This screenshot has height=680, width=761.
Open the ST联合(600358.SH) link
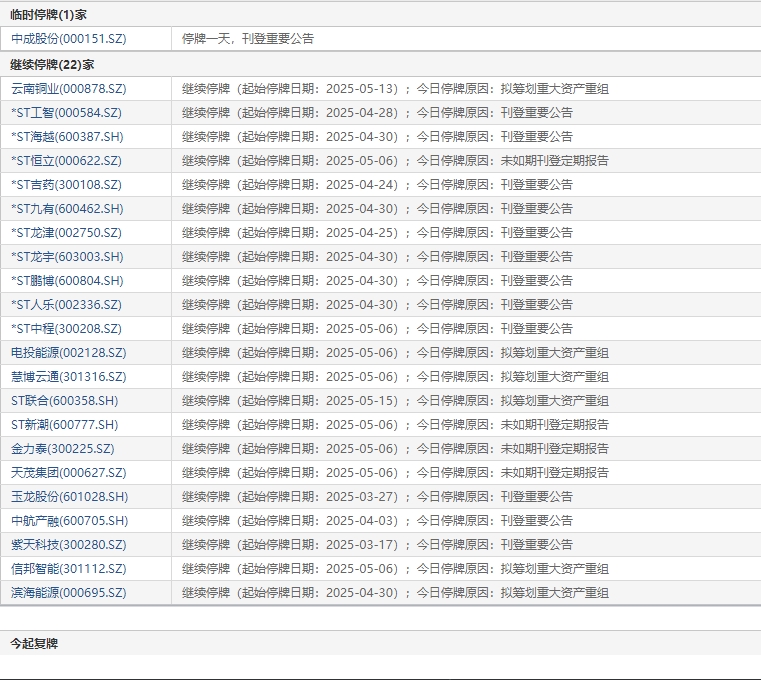(x=65, y=401)
